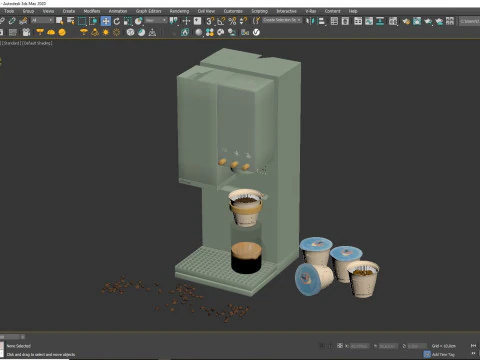
Task: Open the Interactive menu
Action: pyautogui.click(x=286, y=11)
